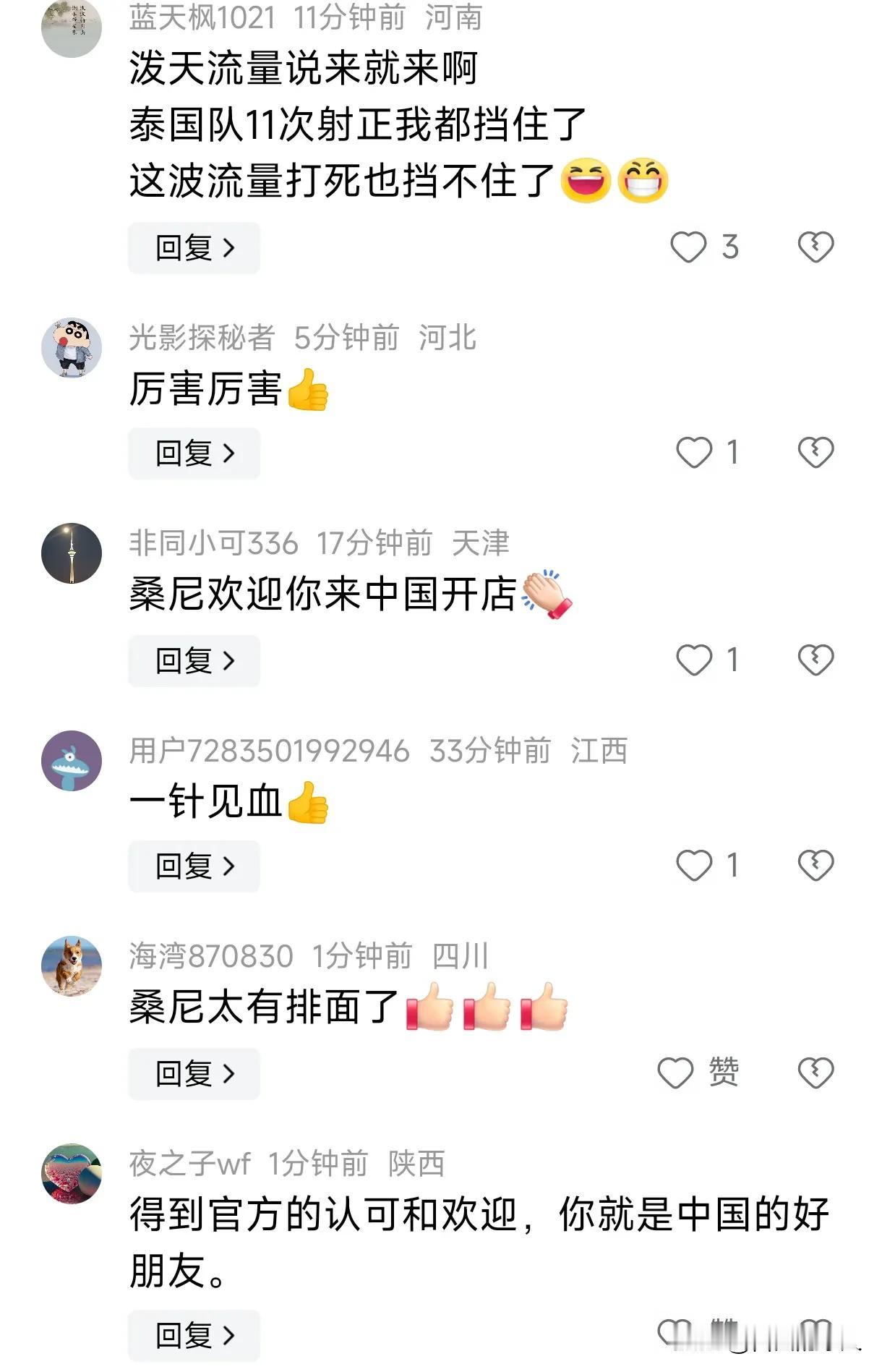Dislike 海湾870830's comment with broken heart
Image resolution: width=882 pixels, height=1372 pixels.
(815, 1073)
